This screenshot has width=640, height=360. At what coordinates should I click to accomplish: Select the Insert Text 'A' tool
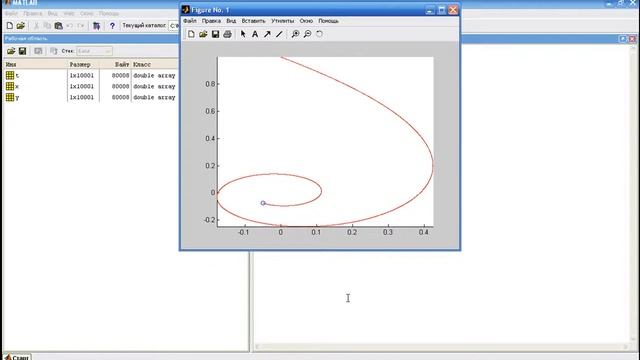255,34
